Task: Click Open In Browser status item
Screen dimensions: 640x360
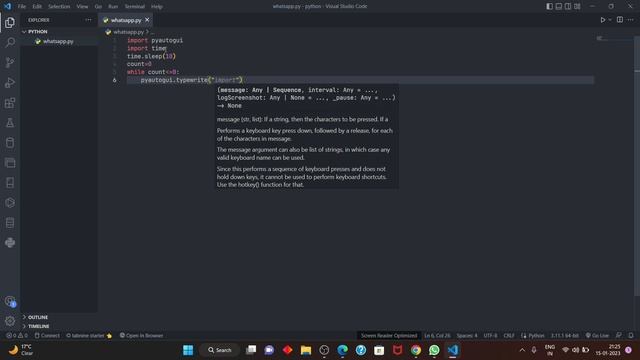Action: [142, 336]
